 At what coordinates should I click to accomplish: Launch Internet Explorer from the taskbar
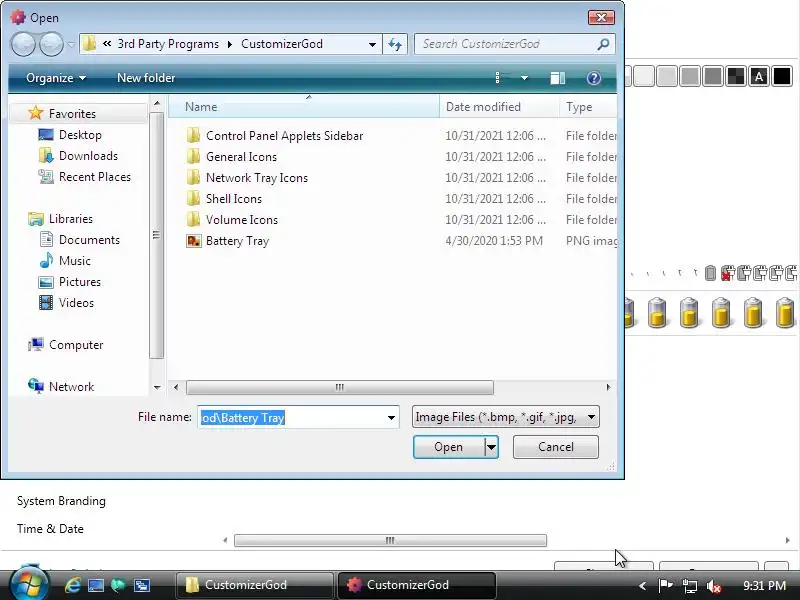click(x=72, y=585)
